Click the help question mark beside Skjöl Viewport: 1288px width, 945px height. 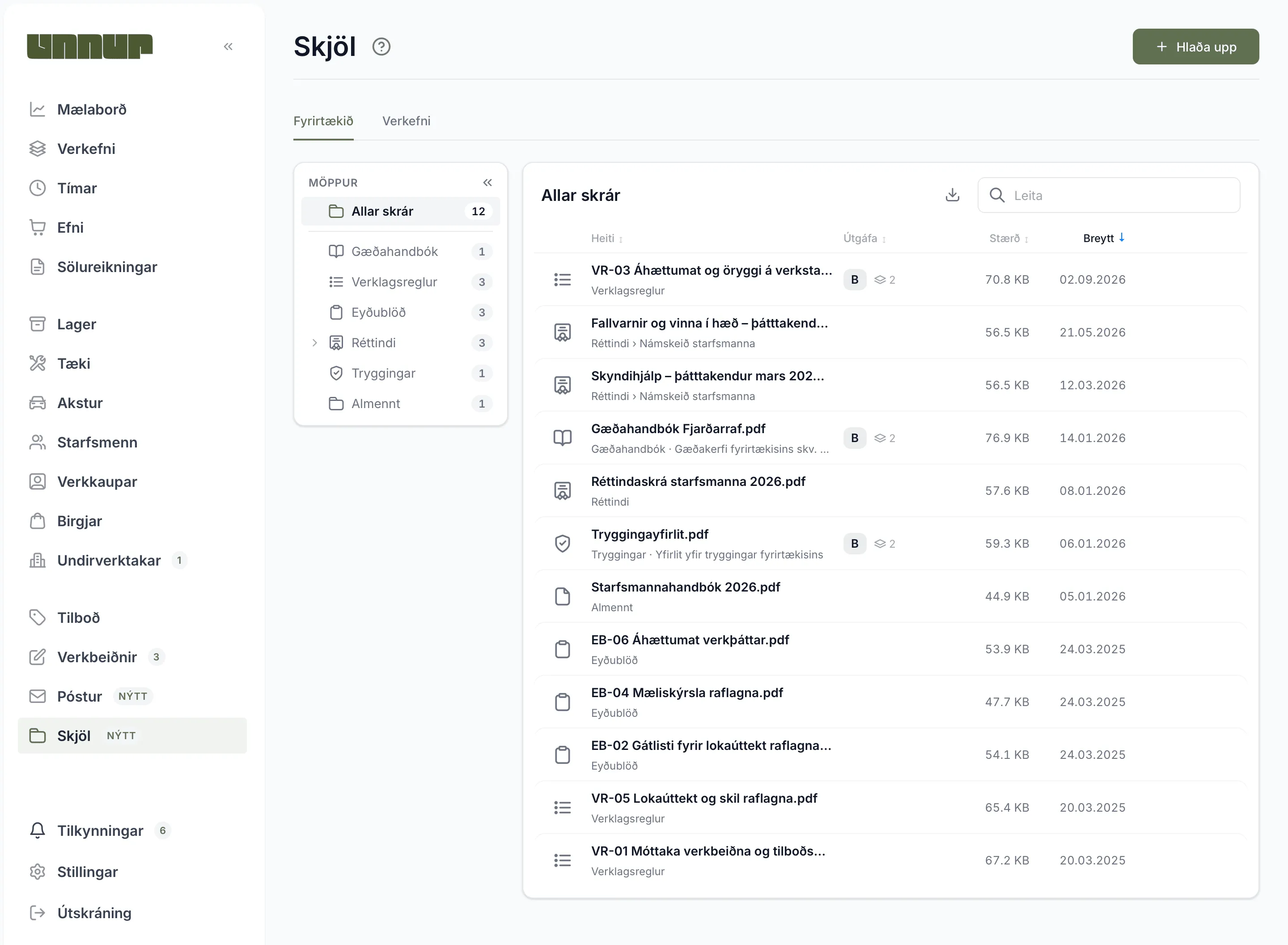coord(381,47)
